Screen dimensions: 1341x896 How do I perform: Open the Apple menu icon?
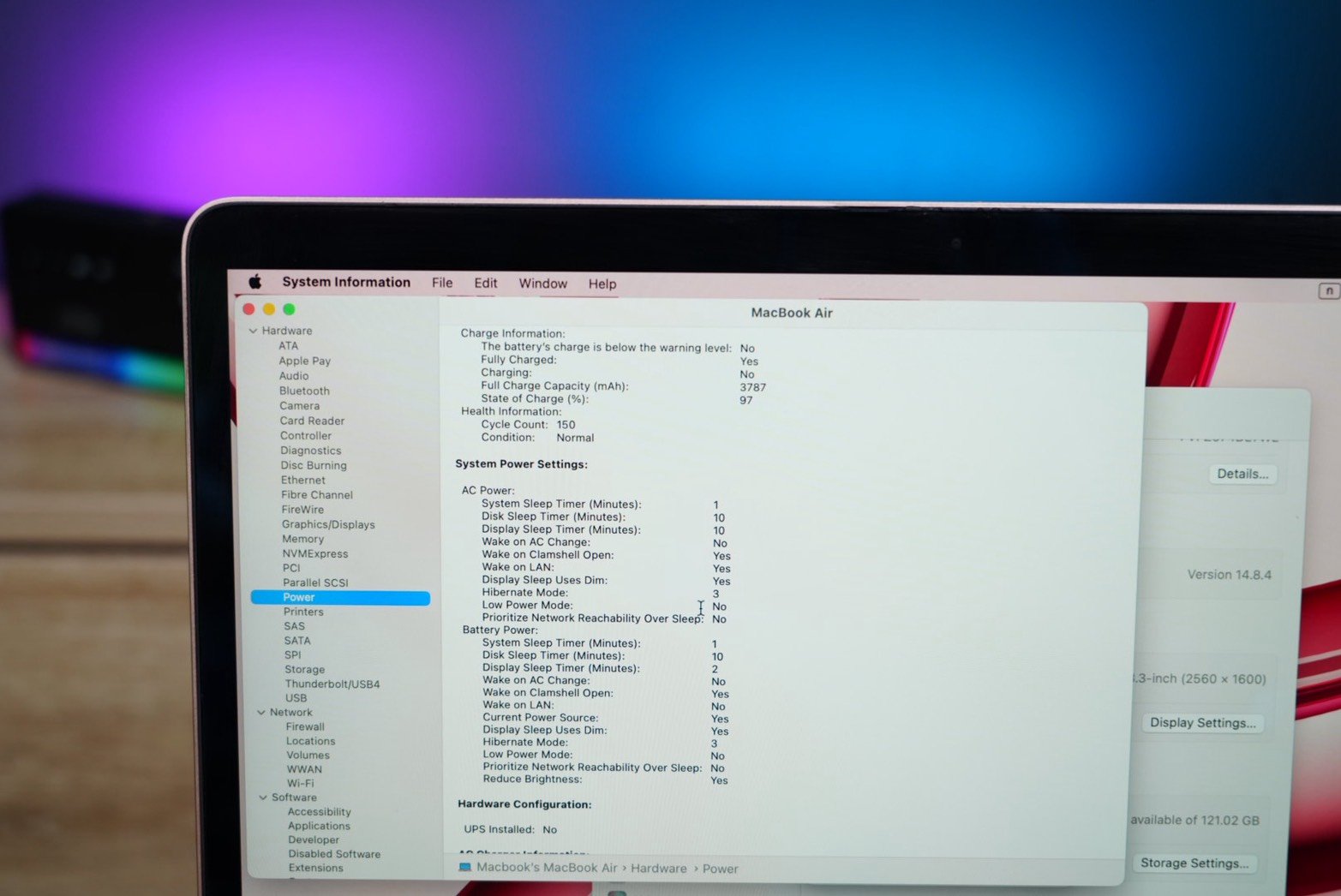tap(254, 282)
